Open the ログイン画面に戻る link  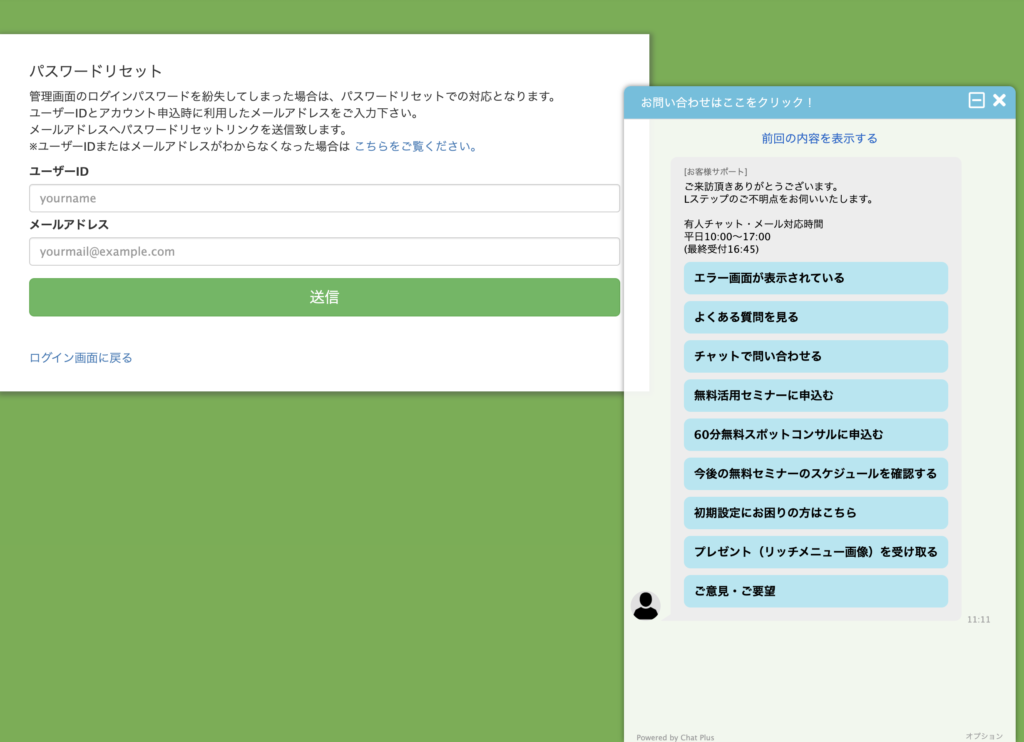pos(81,358)
